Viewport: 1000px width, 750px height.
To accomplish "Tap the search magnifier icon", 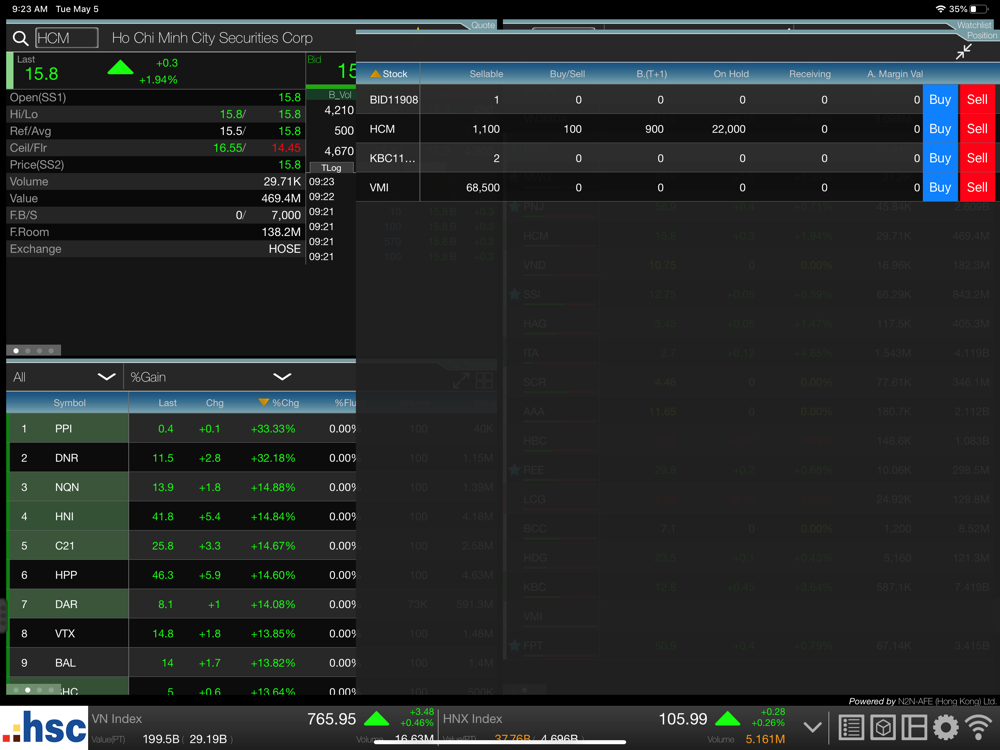I will 20,38.
